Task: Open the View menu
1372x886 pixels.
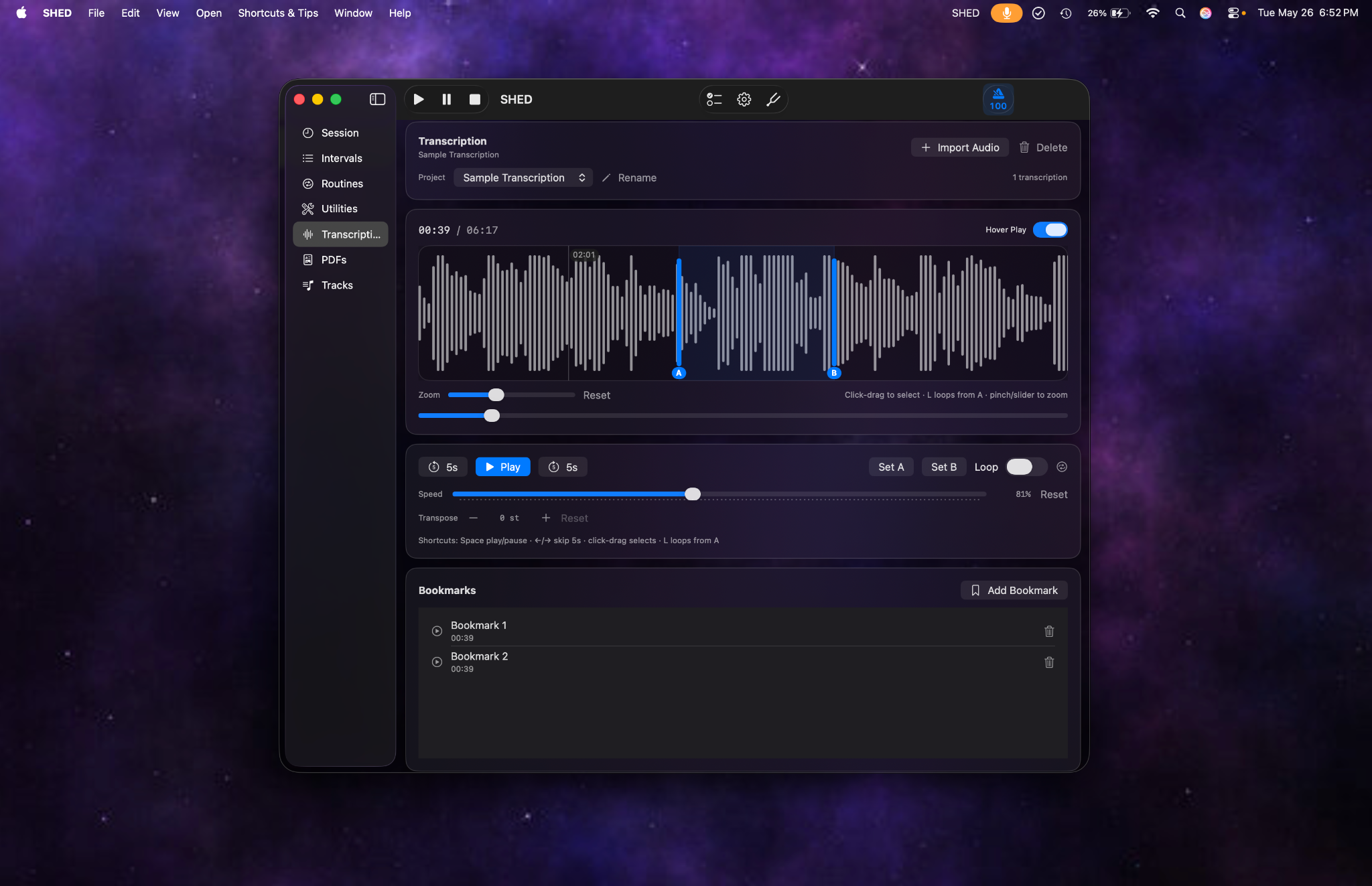Action: pyautogui.click(x=167, y=13)
